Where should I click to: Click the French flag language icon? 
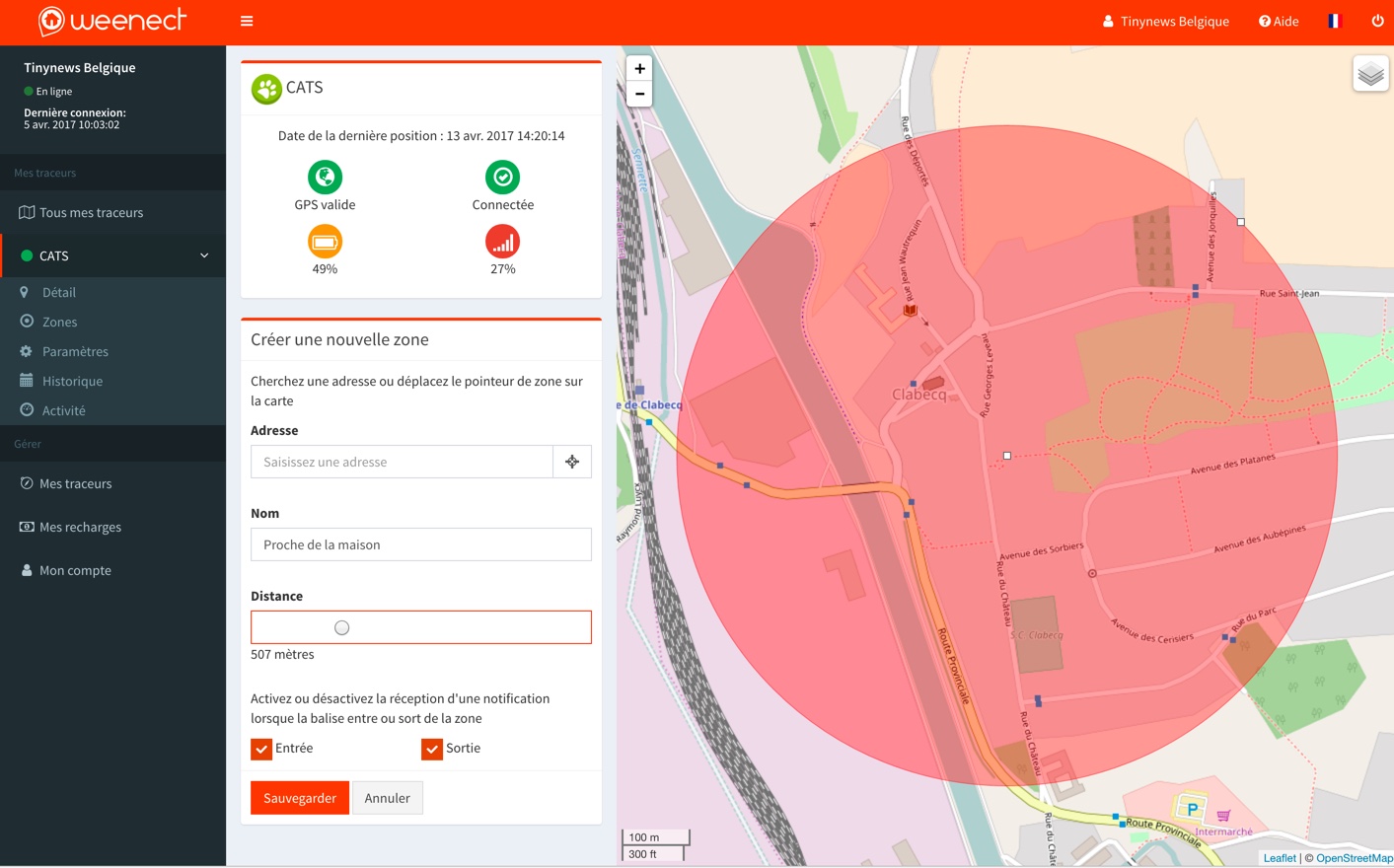click(1335, 21)
